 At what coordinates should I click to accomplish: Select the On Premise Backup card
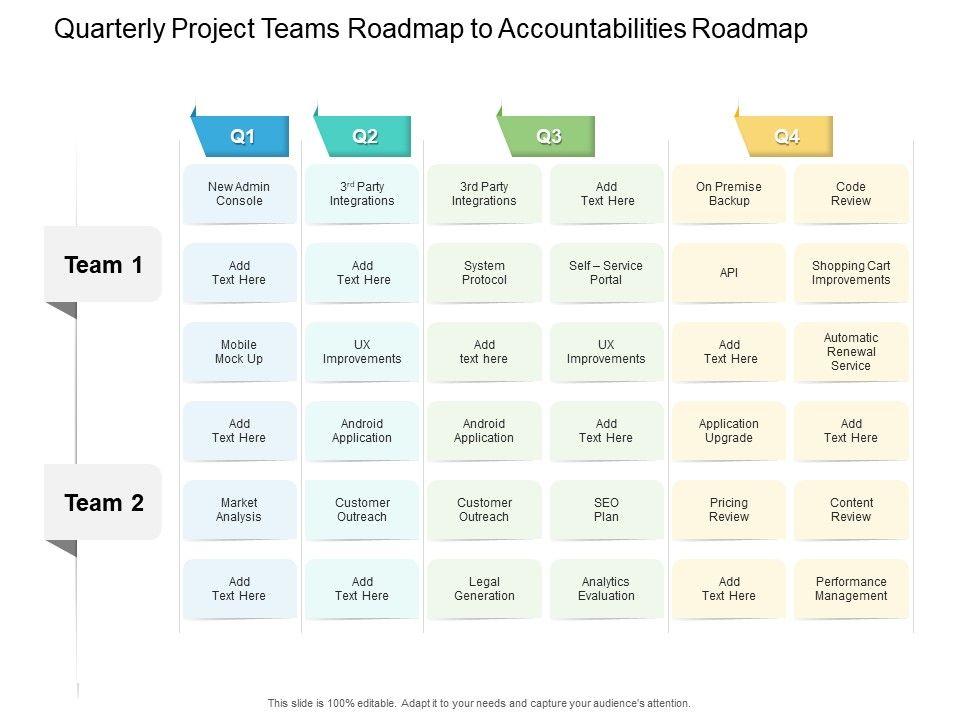tap(729, 194)
